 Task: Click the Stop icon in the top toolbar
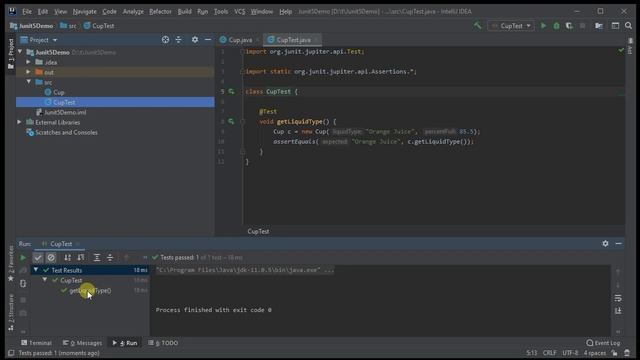[582, 26]
